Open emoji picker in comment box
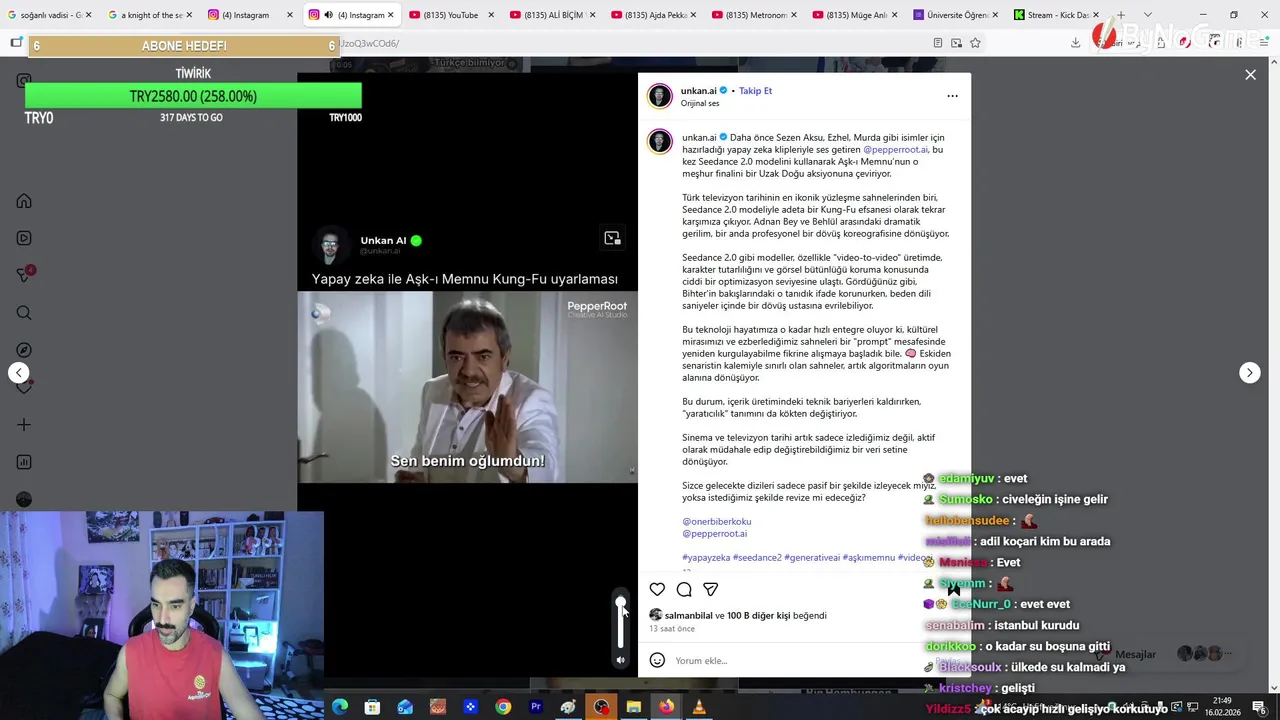Screen dimensions: 1280x720 click(x=657, y=660)
